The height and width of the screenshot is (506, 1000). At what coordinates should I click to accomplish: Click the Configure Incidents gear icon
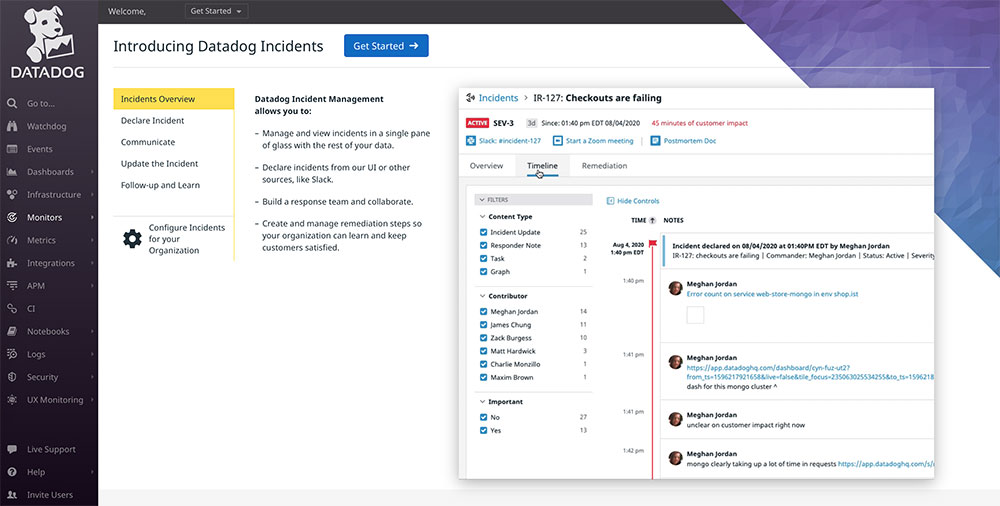click(x=132, y=239)
